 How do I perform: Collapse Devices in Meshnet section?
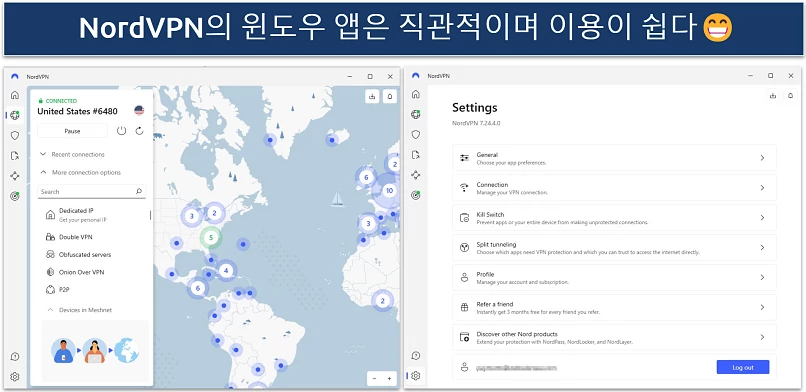coord(80,310)
